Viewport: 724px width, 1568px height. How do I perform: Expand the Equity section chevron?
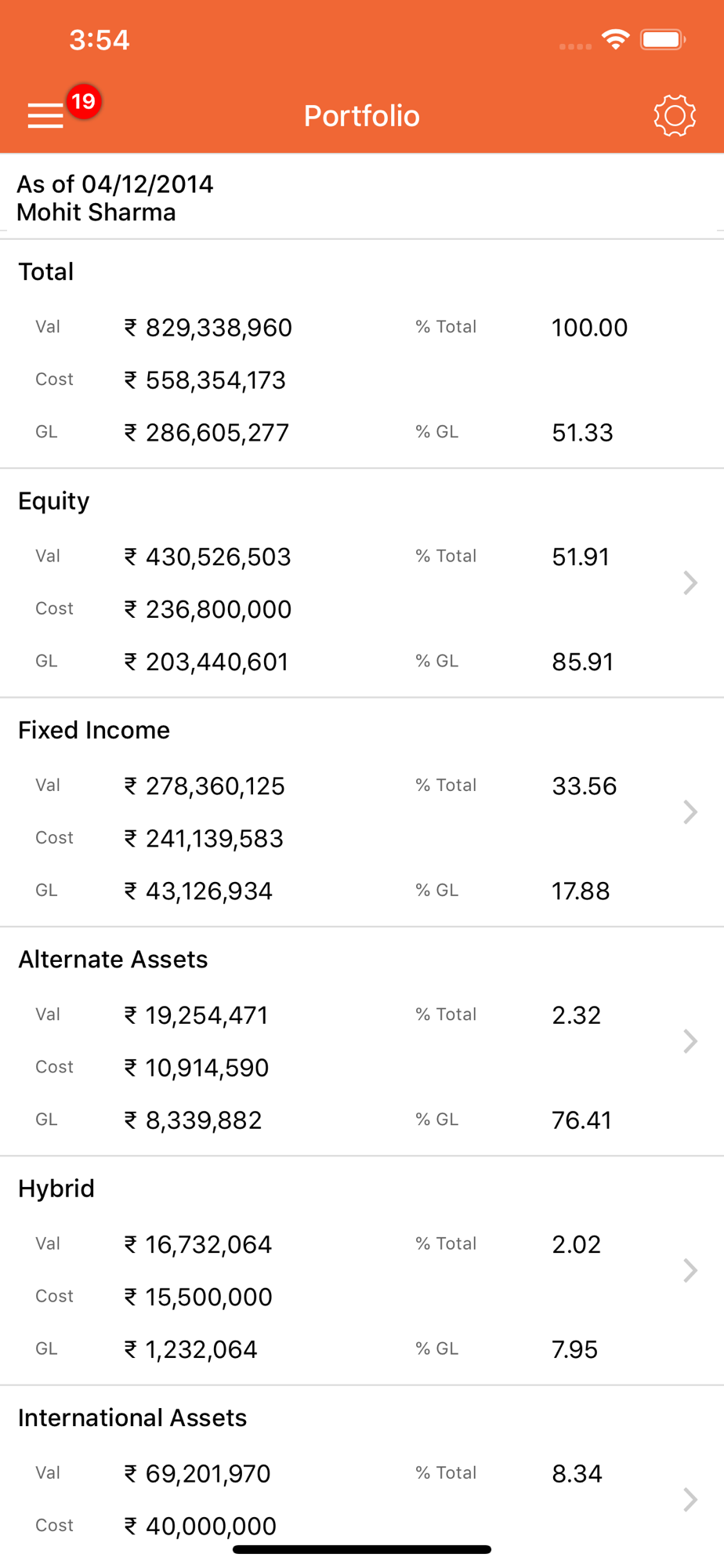point(690,583)
